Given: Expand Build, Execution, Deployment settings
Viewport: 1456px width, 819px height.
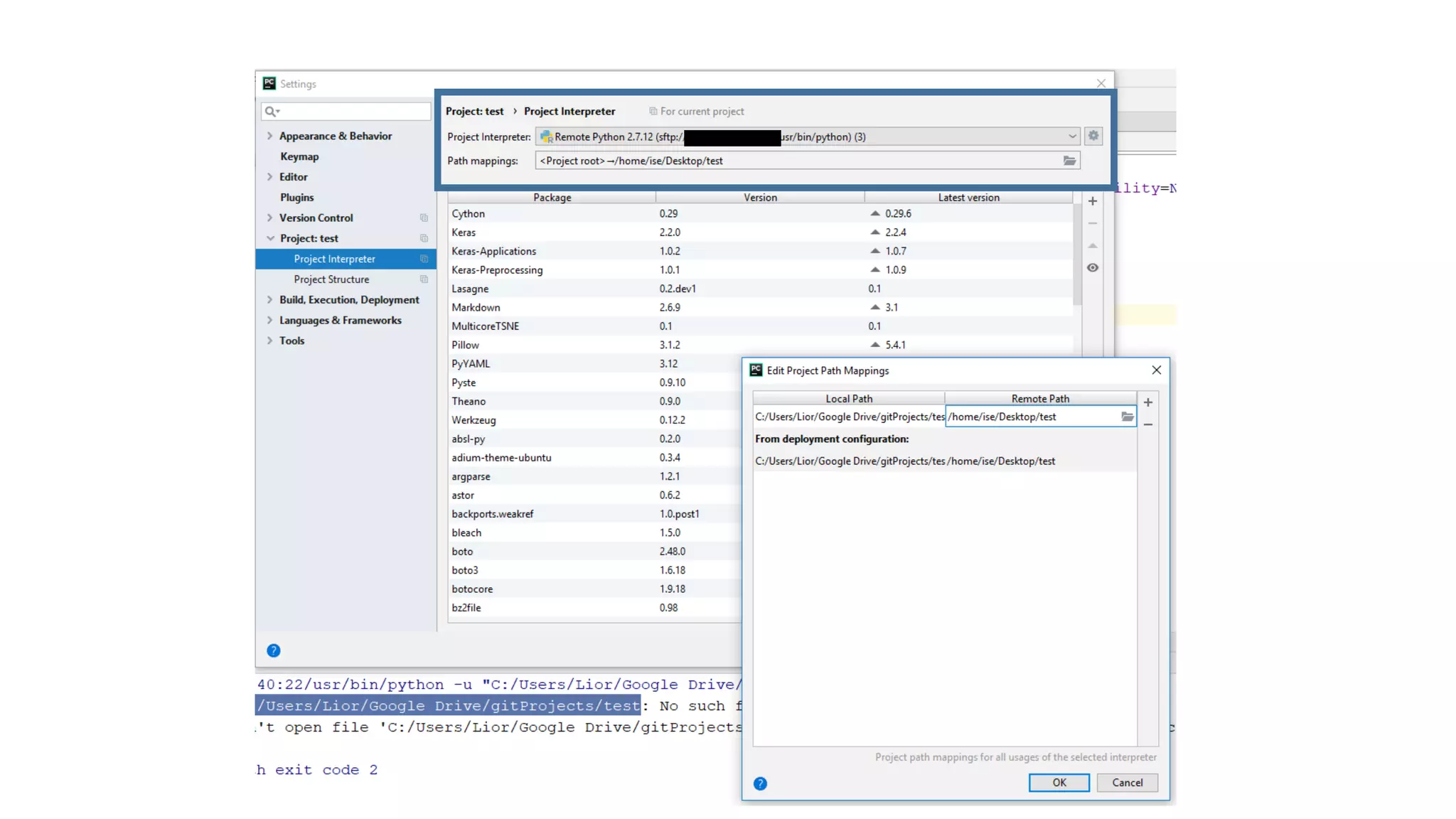Looking at the screenshot, I should [269, 300].
